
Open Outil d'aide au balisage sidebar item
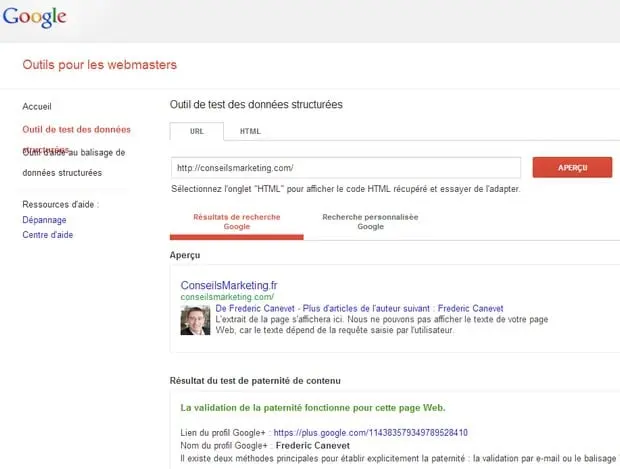point(74,163)
